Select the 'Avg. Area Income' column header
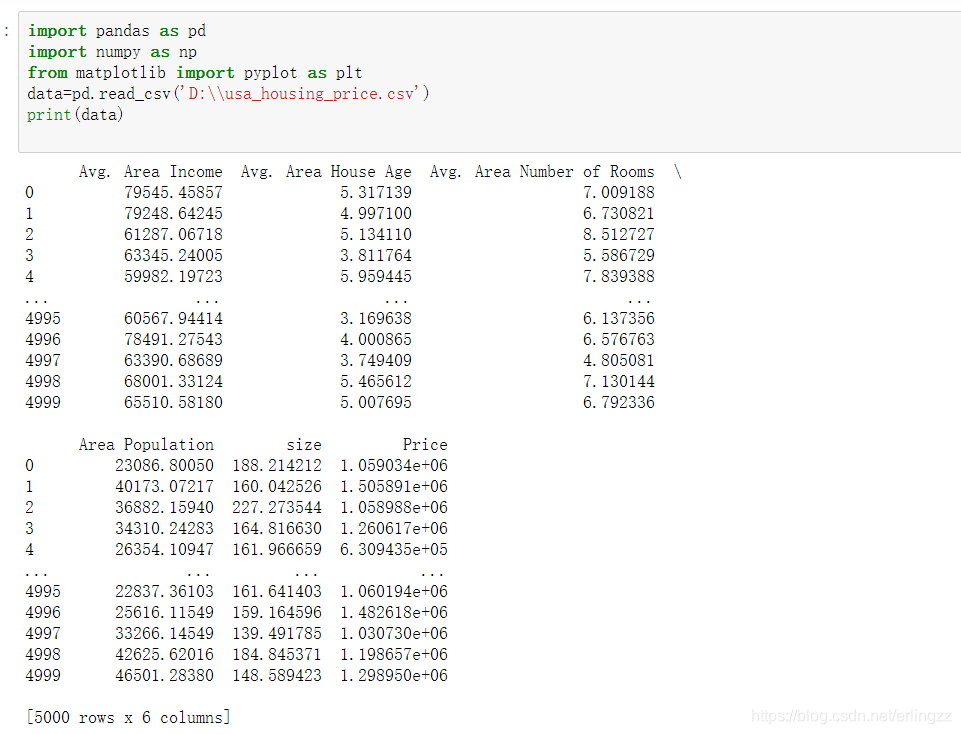 pos(151,172)
